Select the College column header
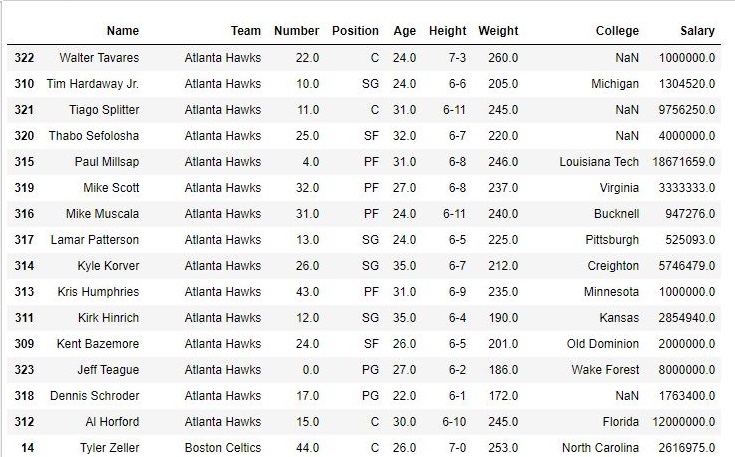The image size is (735, 457). (617, 31)
